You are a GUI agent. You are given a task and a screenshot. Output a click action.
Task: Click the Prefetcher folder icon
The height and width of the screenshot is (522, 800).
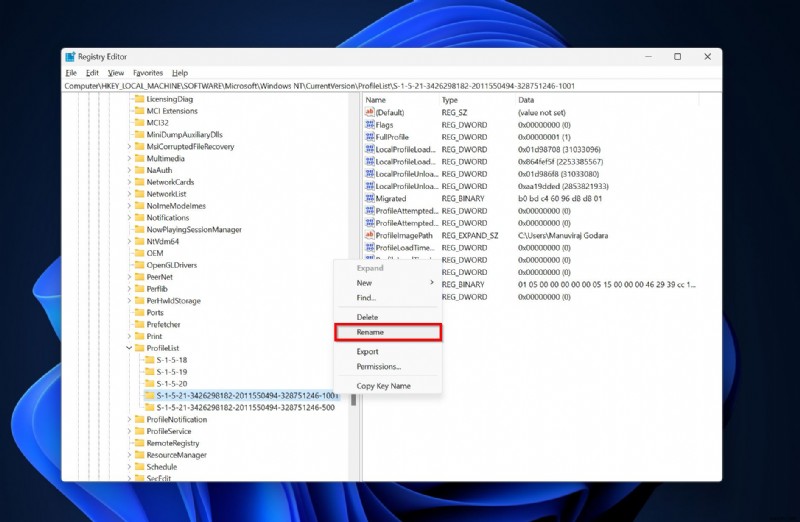click(139, 324)
